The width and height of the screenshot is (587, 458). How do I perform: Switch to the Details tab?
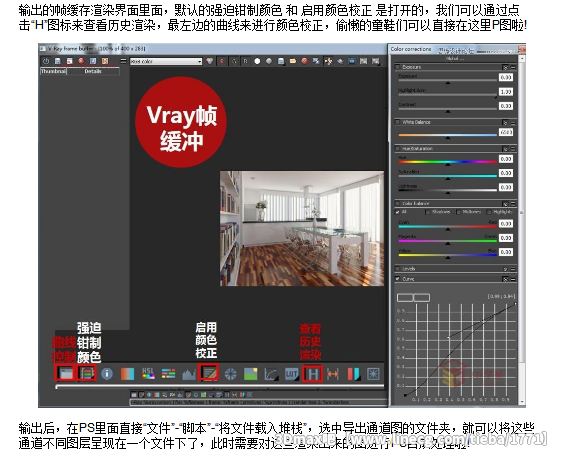click(x=93, y=71)
